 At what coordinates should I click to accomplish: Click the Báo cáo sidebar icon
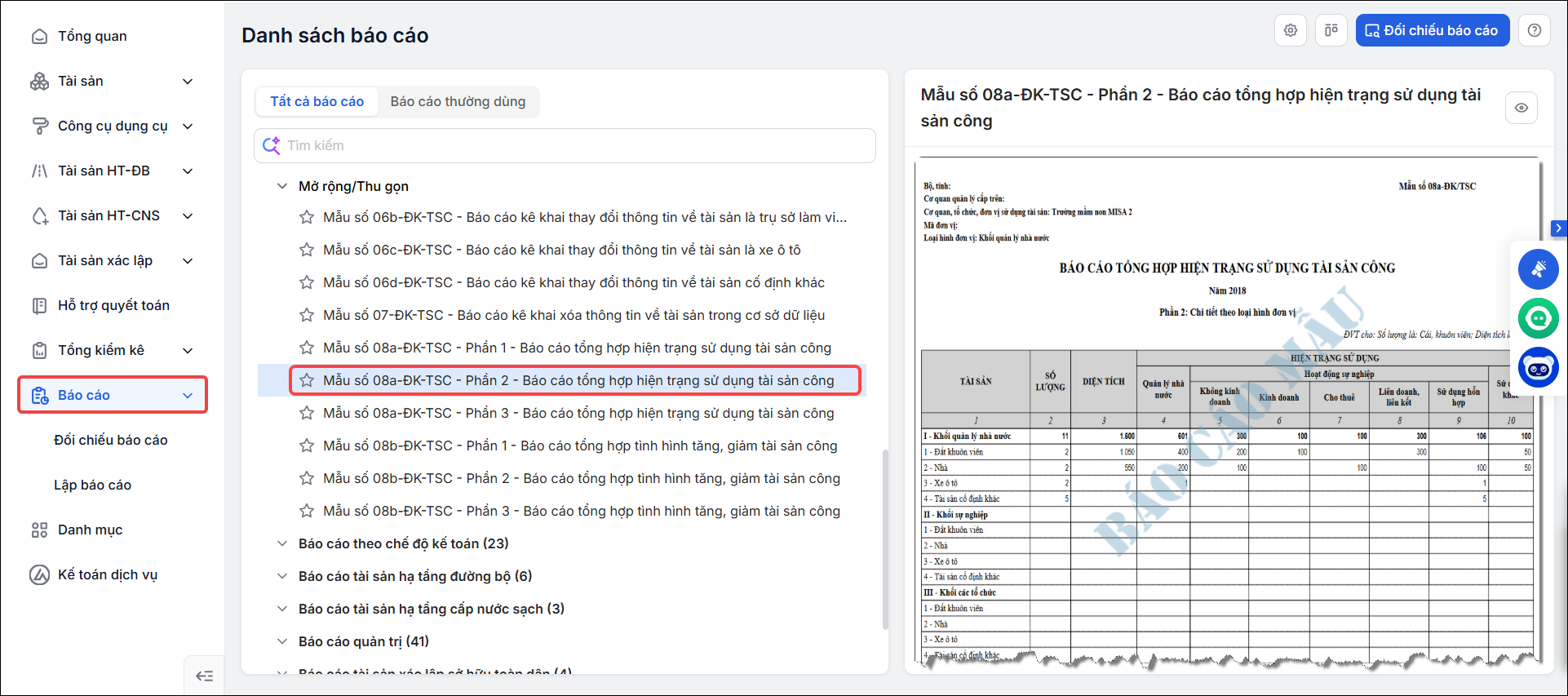click(x=39, y=395)
